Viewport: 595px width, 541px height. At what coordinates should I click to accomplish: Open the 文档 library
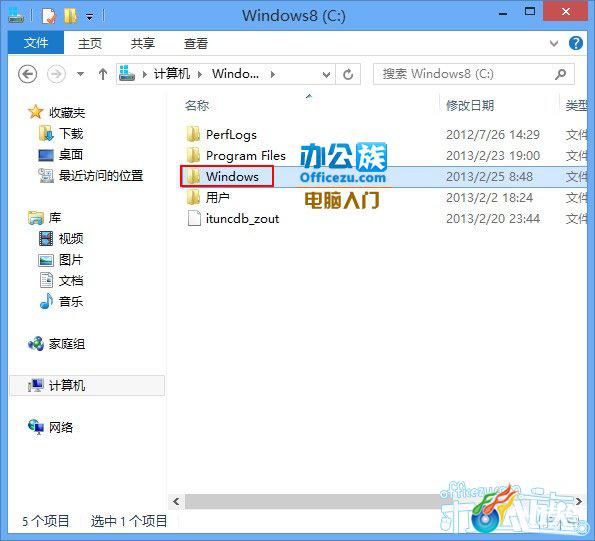point(71,281)
